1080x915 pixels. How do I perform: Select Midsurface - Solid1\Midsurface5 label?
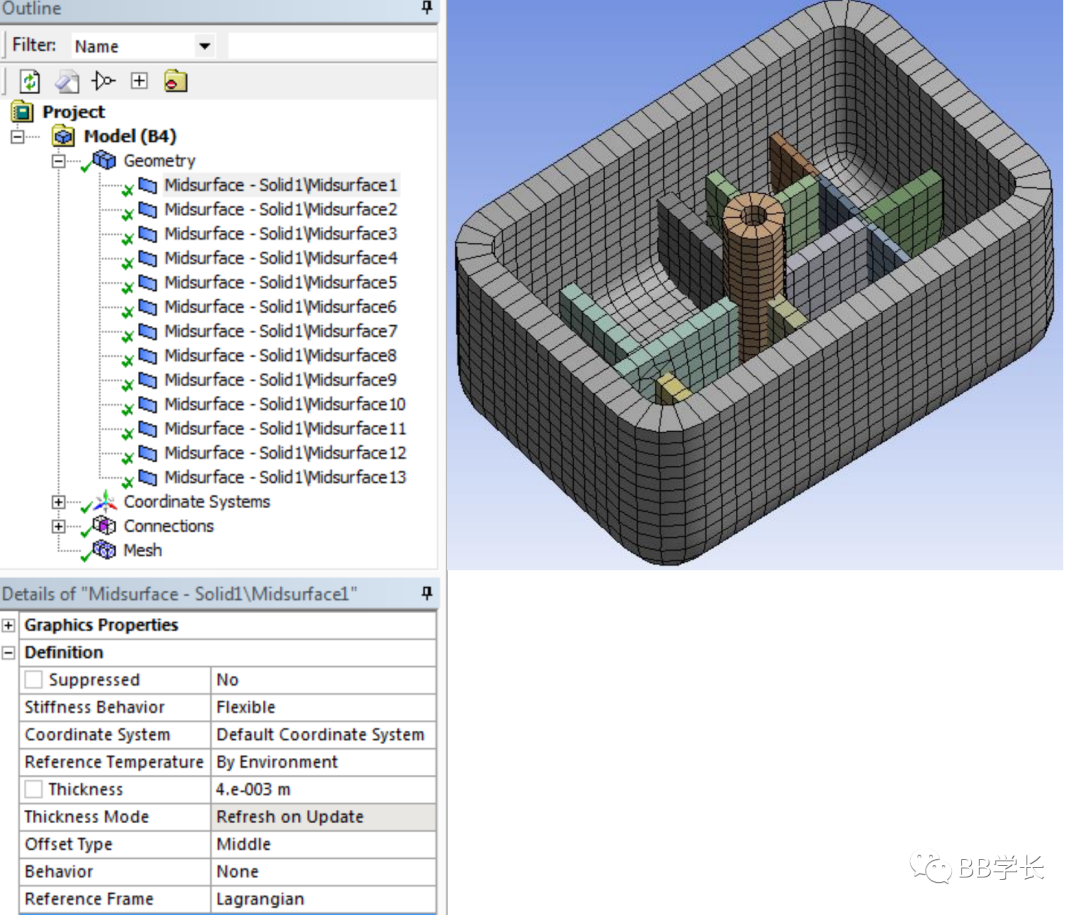click(x=280, y=282)
